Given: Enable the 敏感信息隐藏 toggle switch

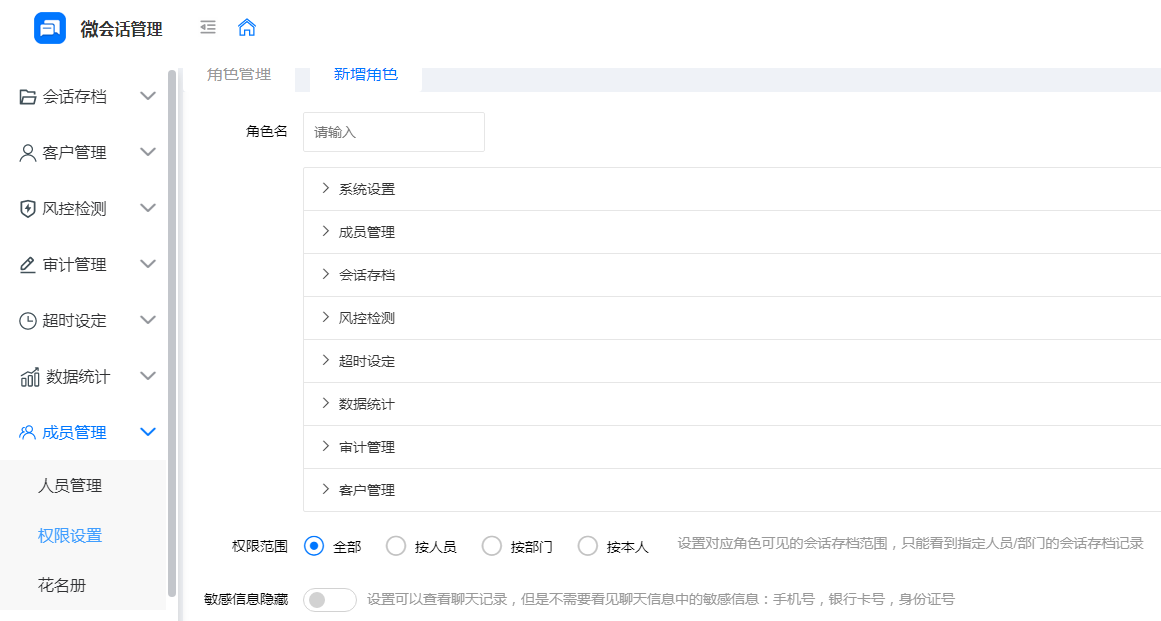Looking at the screenshot, I should 329,596.
